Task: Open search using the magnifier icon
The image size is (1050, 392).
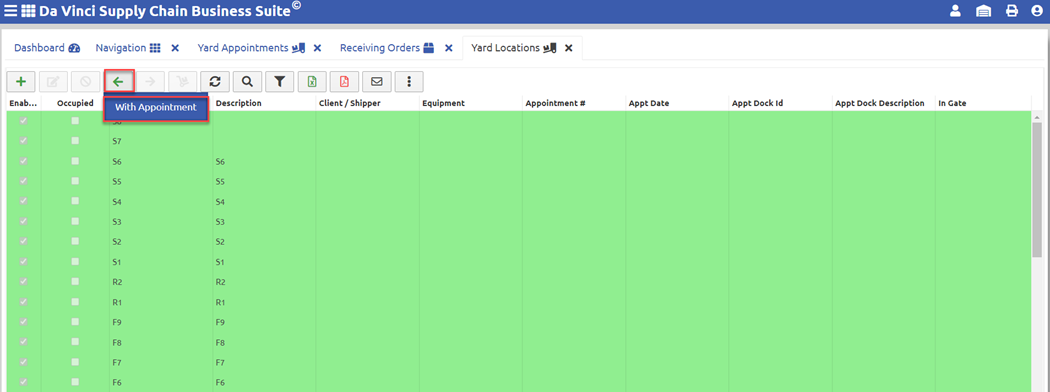Action: click(x=247, y=82)
